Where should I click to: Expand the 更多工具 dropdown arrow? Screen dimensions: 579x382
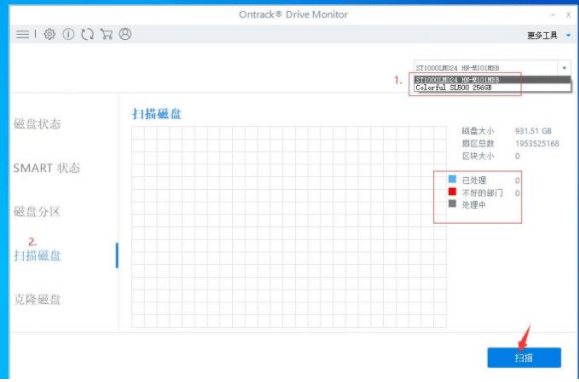tap(568, 35)
